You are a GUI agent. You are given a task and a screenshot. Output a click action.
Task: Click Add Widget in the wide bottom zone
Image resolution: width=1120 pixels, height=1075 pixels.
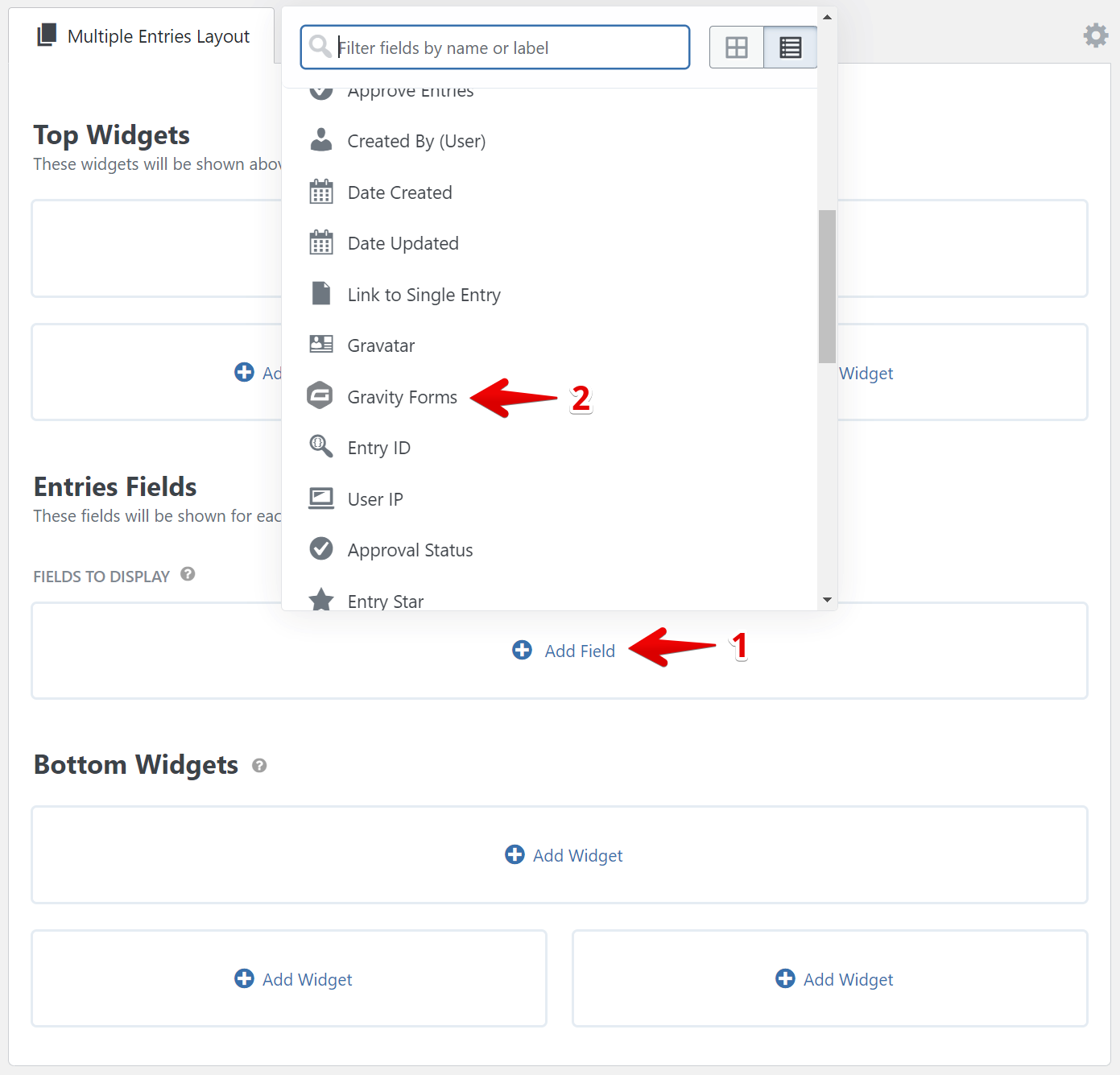click(x=577, y=855)
